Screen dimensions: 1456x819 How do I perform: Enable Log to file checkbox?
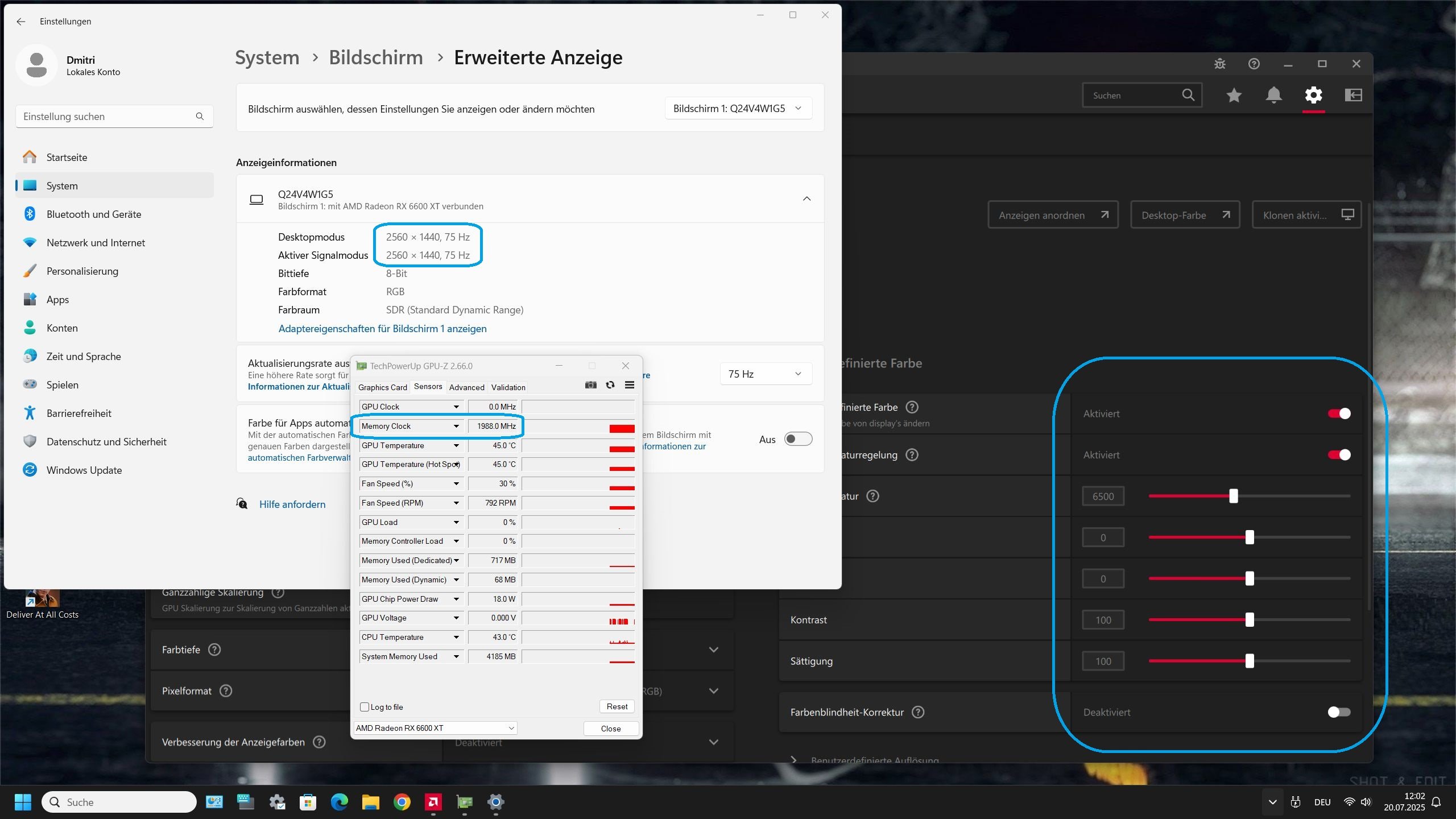365,707
